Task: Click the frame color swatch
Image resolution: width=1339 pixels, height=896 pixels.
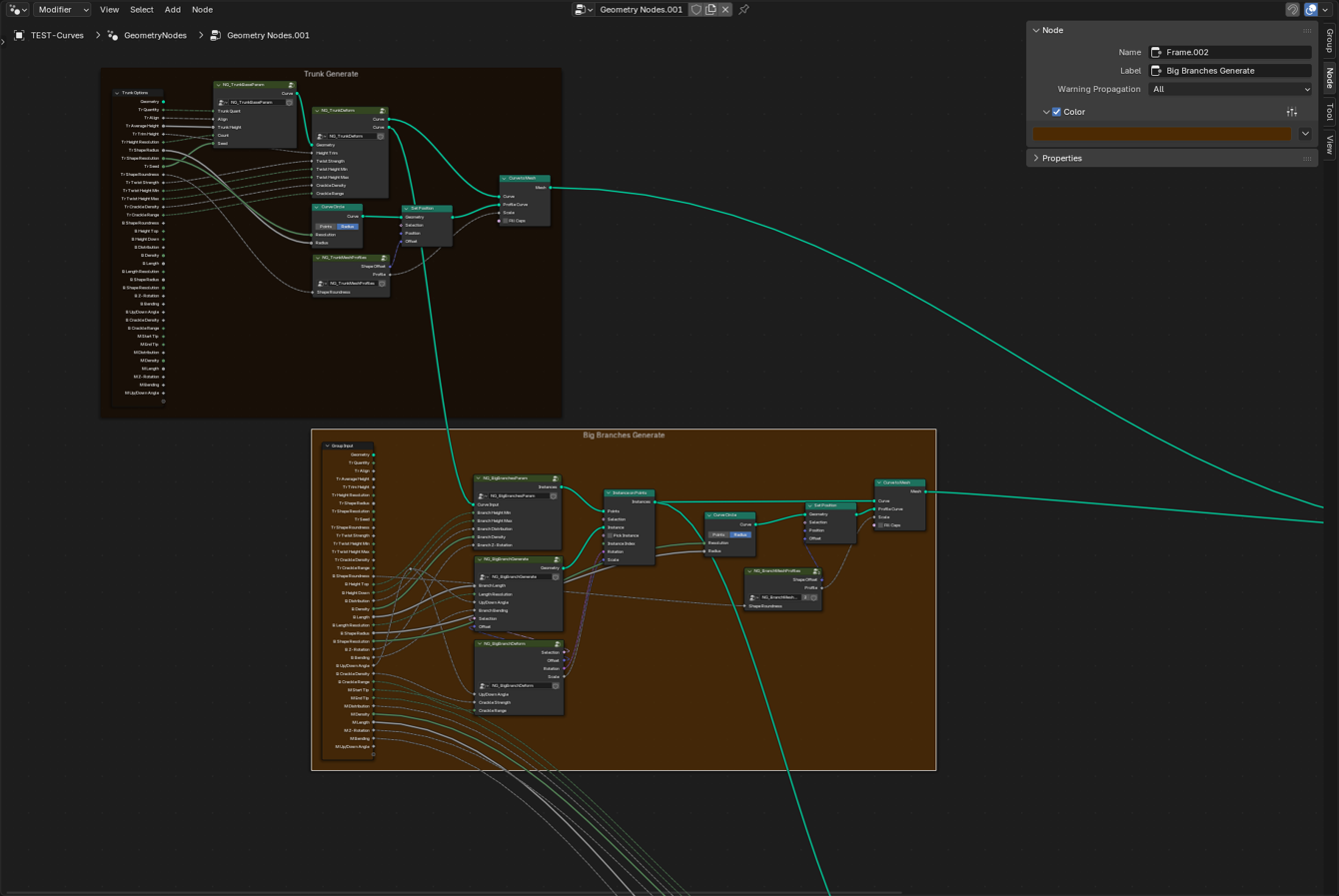Action: [x=1161, y=134]
